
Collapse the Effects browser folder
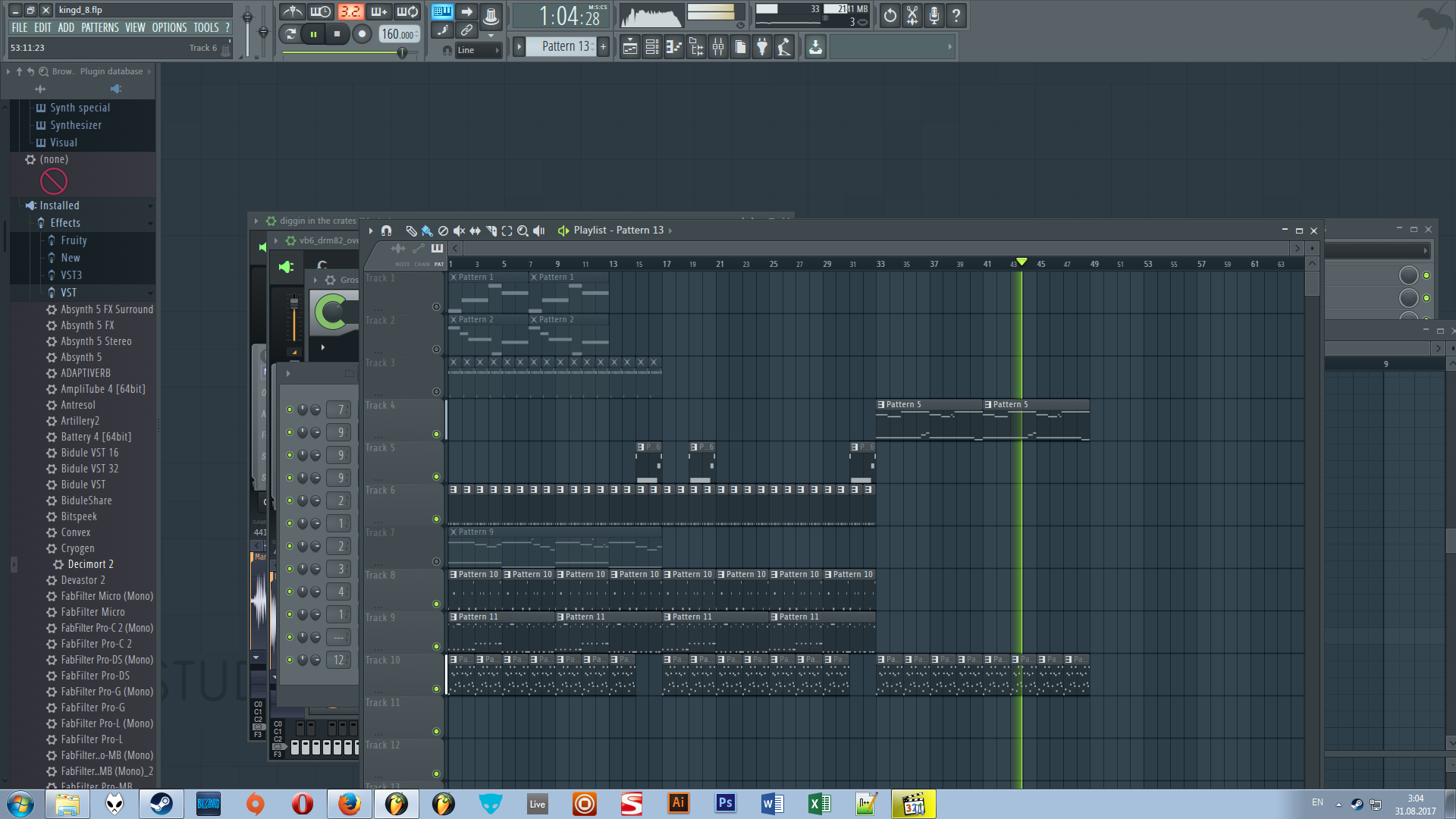(65, 223)
